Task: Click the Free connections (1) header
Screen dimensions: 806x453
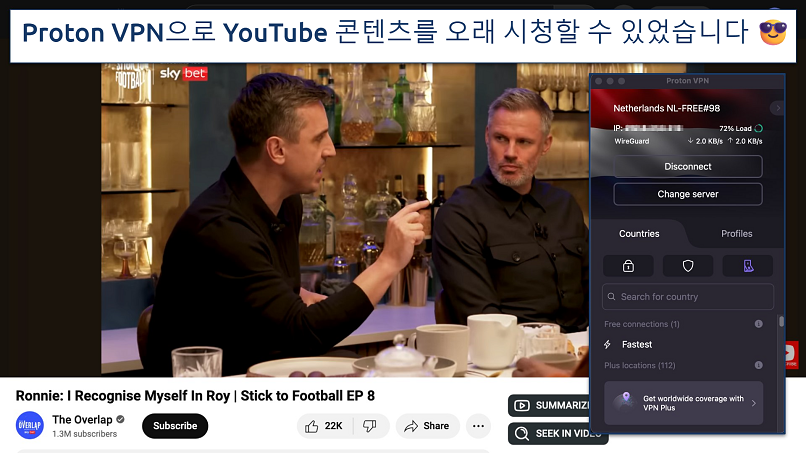Action: [642, 324]
